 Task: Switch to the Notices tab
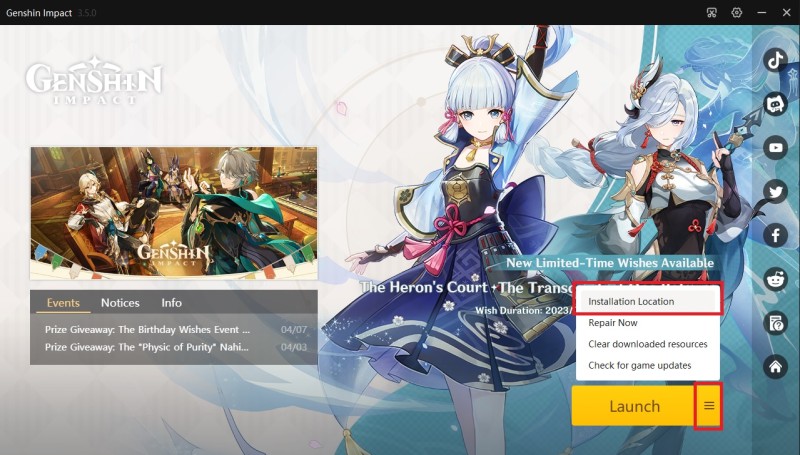120,303
